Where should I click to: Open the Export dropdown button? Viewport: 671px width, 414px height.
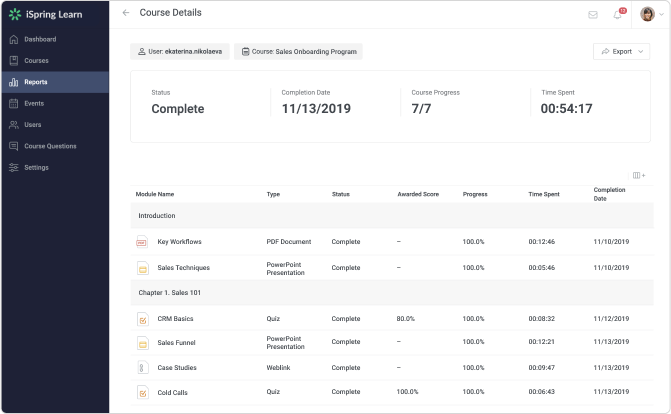621,51
